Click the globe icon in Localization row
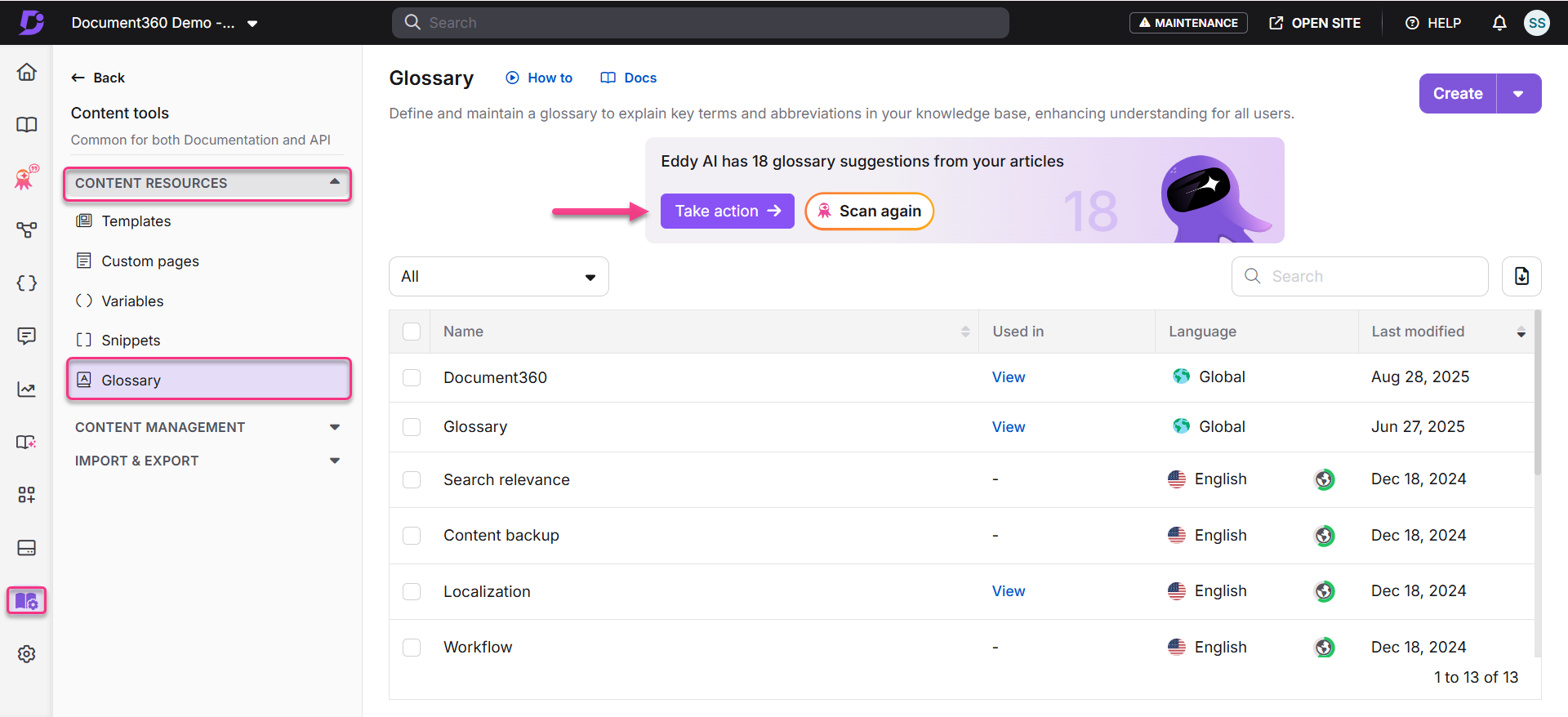This screenshot has height=717, width=1568. tap(1325, 591)
